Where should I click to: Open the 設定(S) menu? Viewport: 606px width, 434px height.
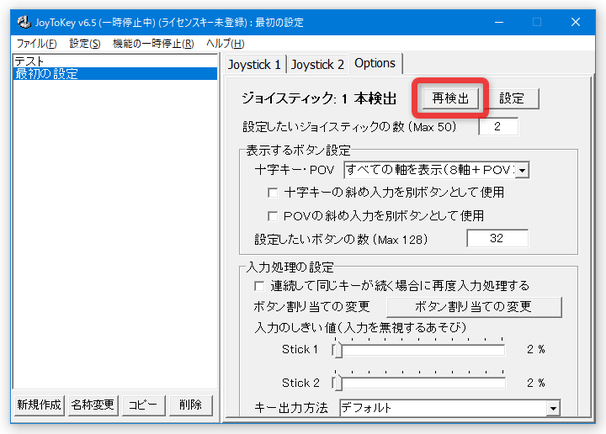click(85, 44)
